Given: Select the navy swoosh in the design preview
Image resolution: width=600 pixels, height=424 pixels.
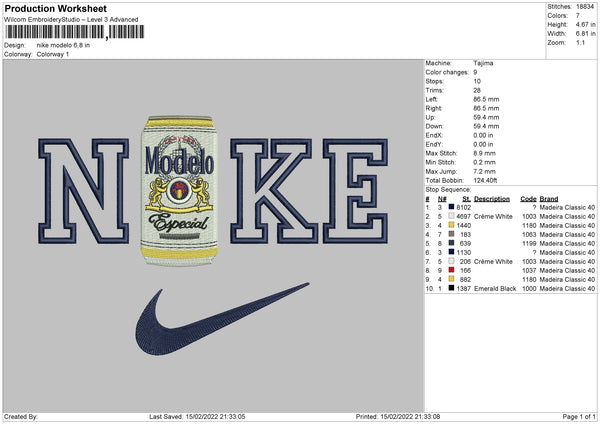Looking at the screenshot, I should click(x=222, y=319).
